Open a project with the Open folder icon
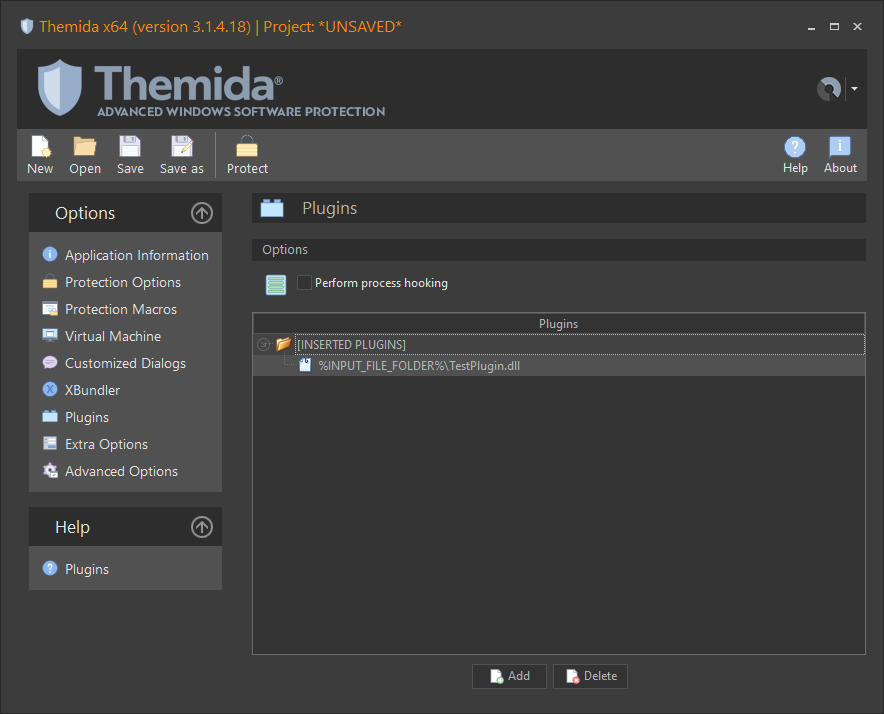 coord(85,155)
